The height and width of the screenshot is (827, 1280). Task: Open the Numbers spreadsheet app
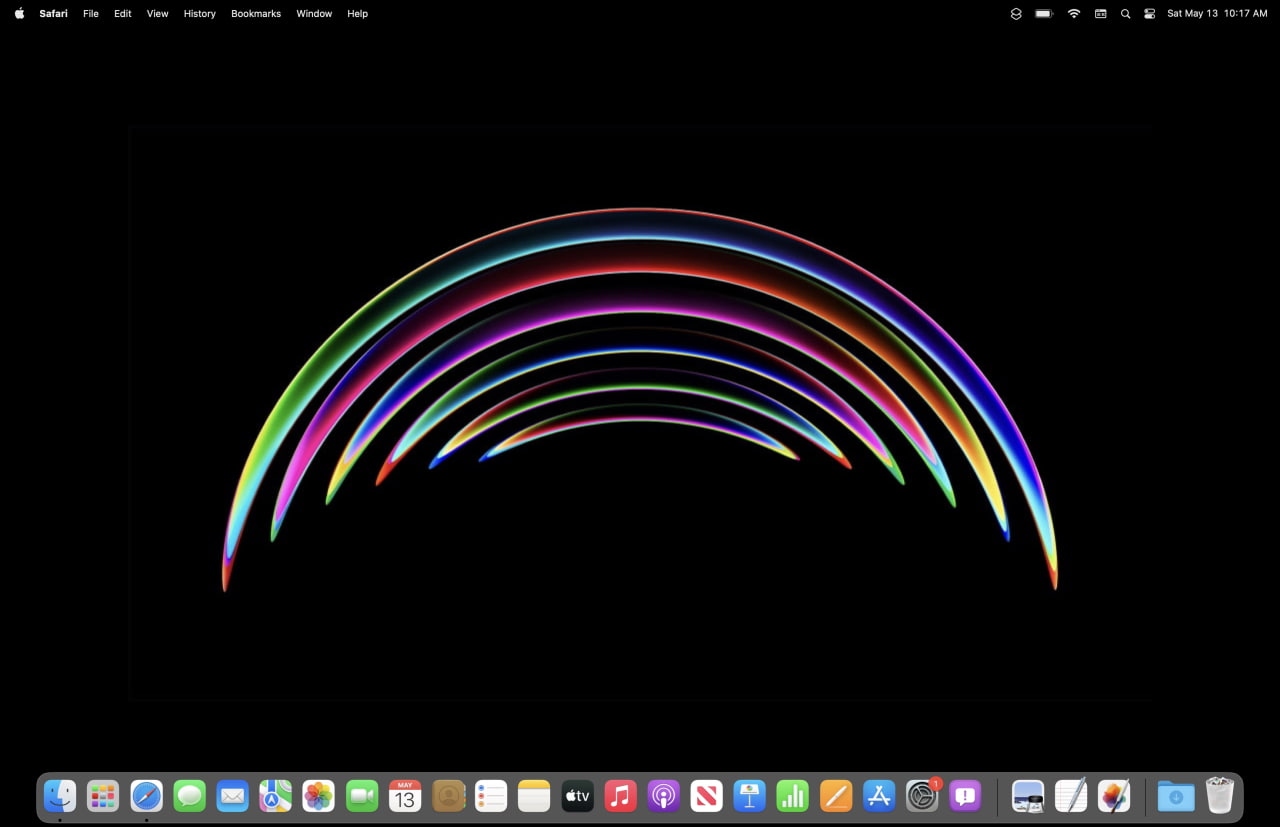(x=792, y=796)
